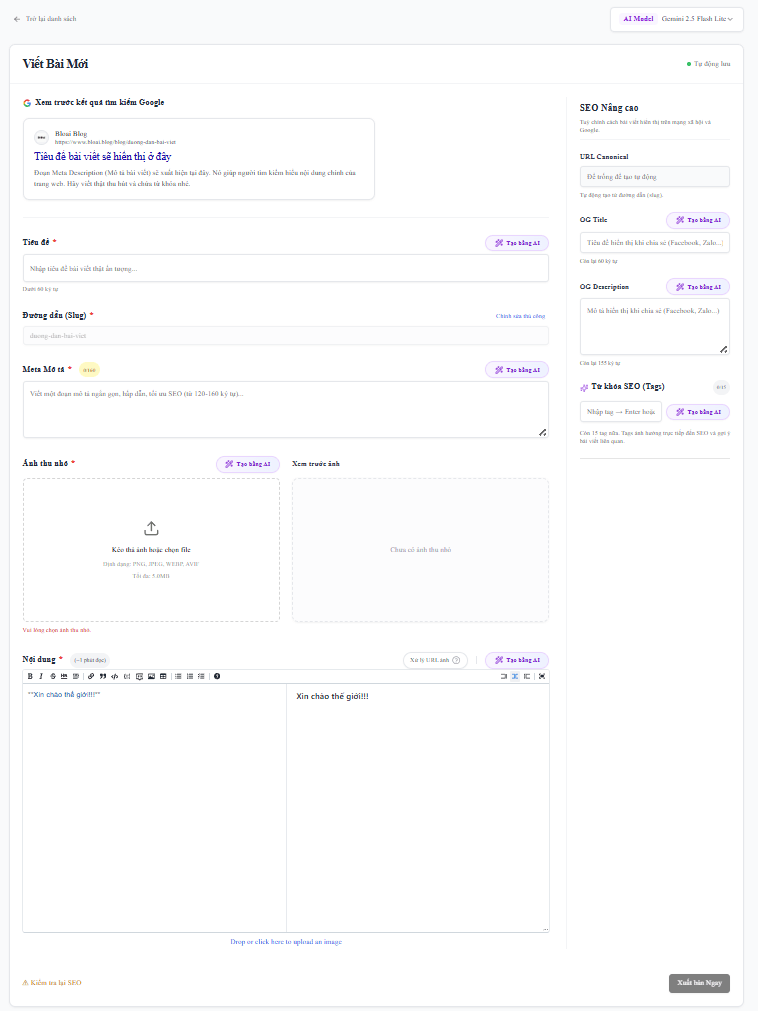Click the upload arrow icon in thumbnail dropzone
This screenshot has height=1011, width=758.
[x=151, y=528]
